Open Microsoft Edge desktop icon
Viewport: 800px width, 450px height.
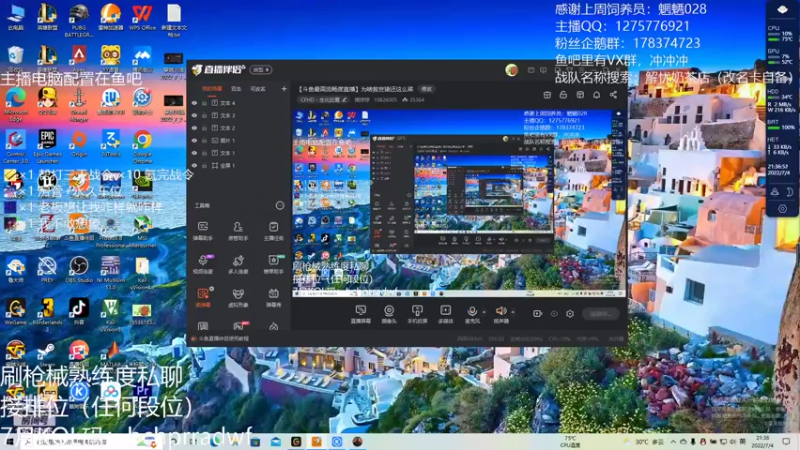(x=15, y=104)
